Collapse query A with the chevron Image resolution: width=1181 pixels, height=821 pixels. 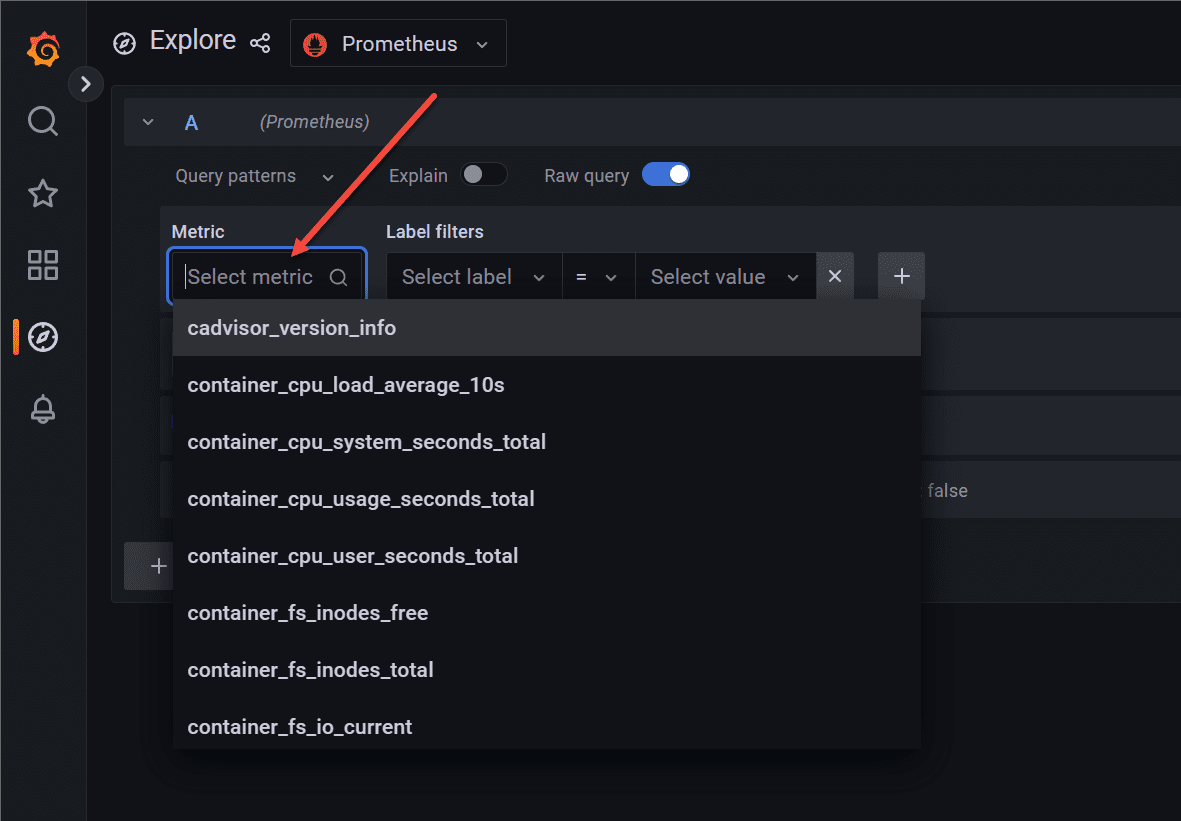point(148,122)
